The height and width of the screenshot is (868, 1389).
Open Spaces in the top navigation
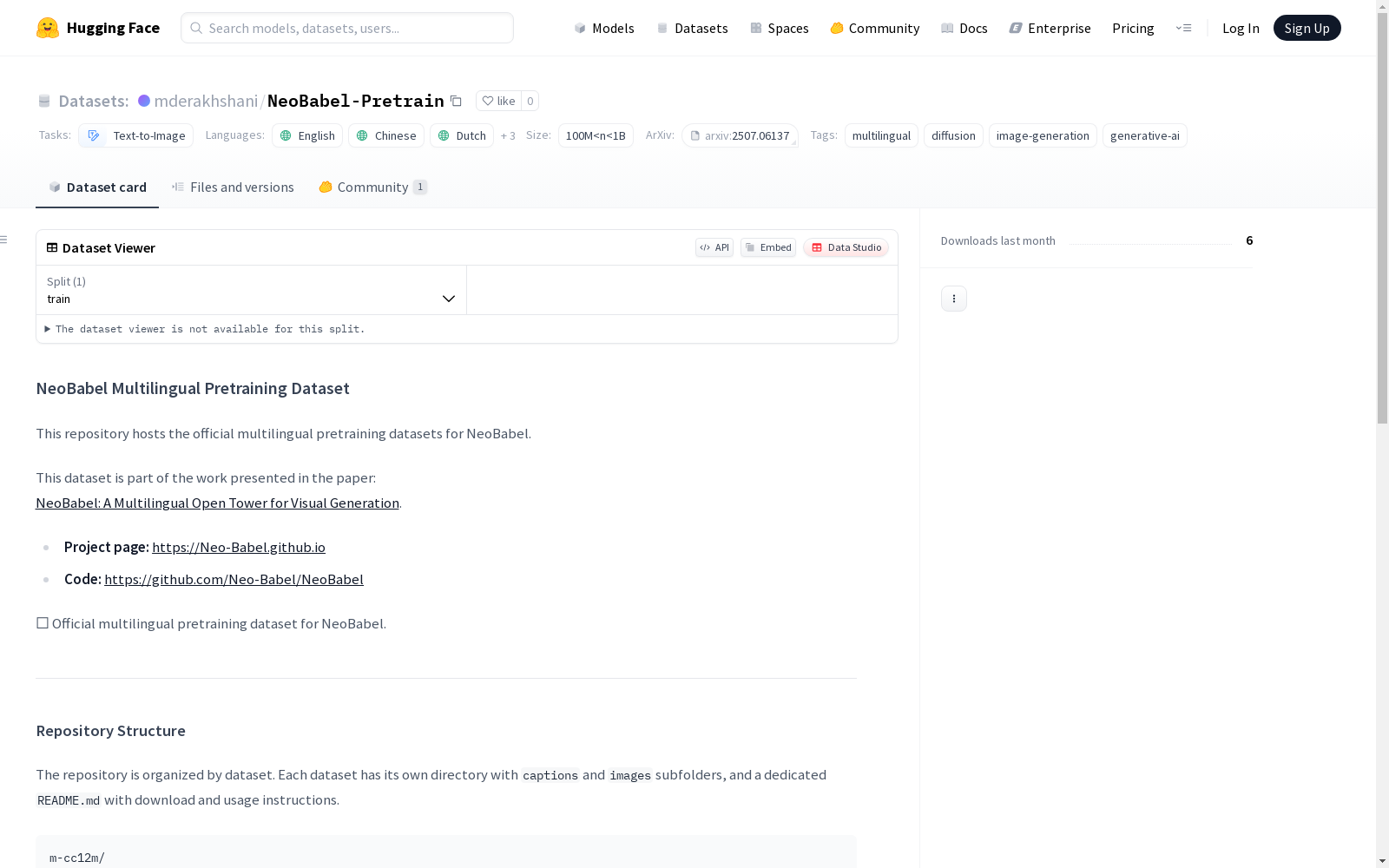tap(780, 28)
